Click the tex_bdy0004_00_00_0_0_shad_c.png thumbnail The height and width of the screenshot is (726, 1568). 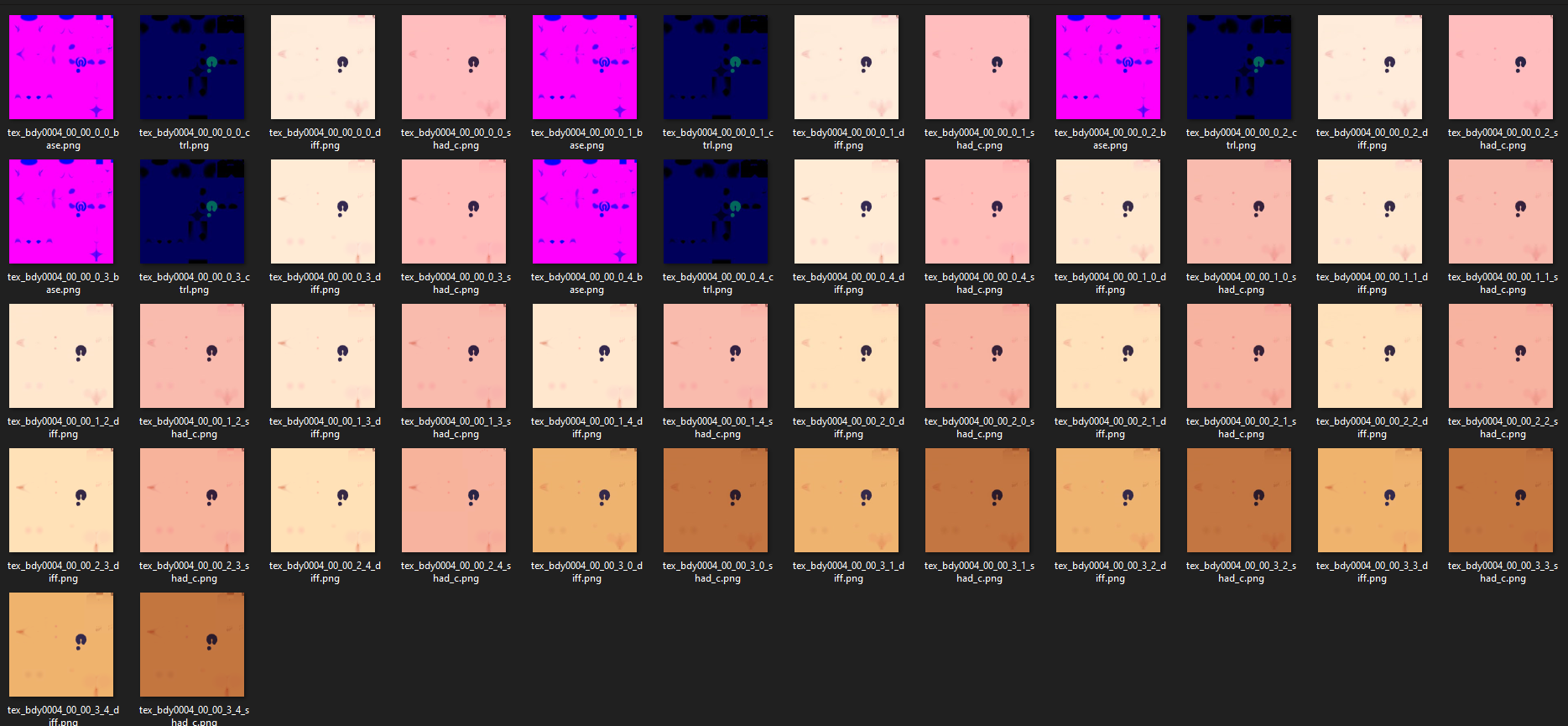click(454, 67)
